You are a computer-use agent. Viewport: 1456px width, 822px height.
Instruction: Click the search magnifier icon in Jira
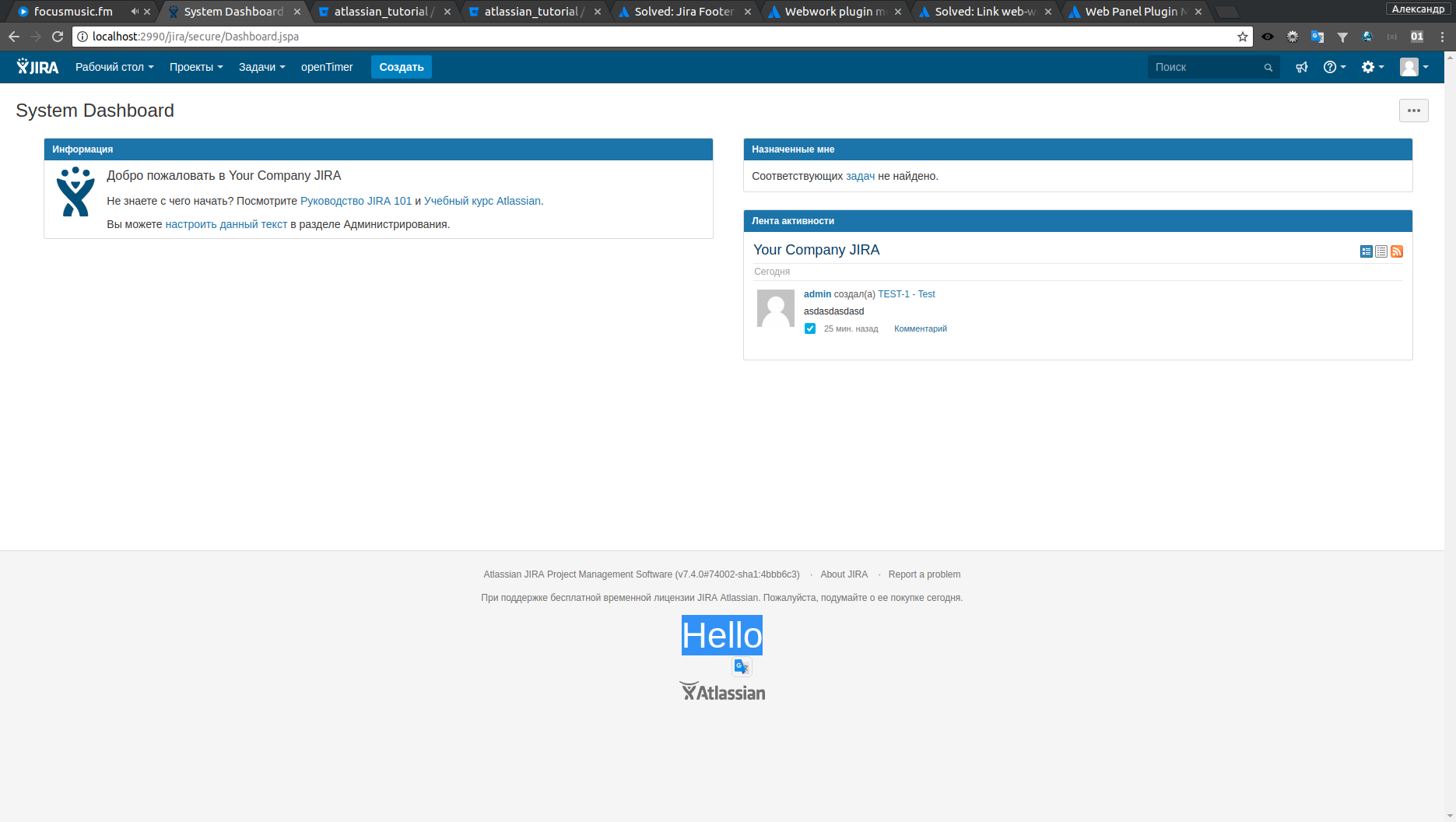click(1268, 68)
